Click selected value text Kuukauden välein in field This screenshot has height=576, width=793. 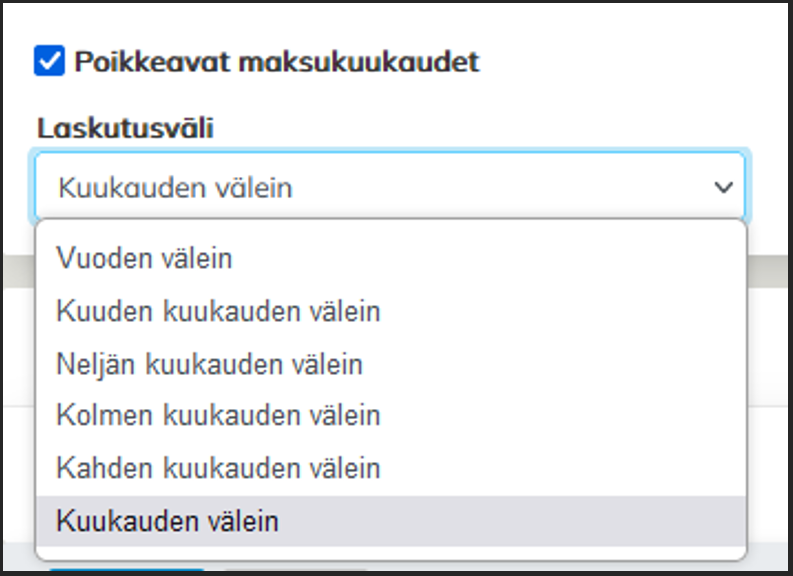tap(175, 187)
